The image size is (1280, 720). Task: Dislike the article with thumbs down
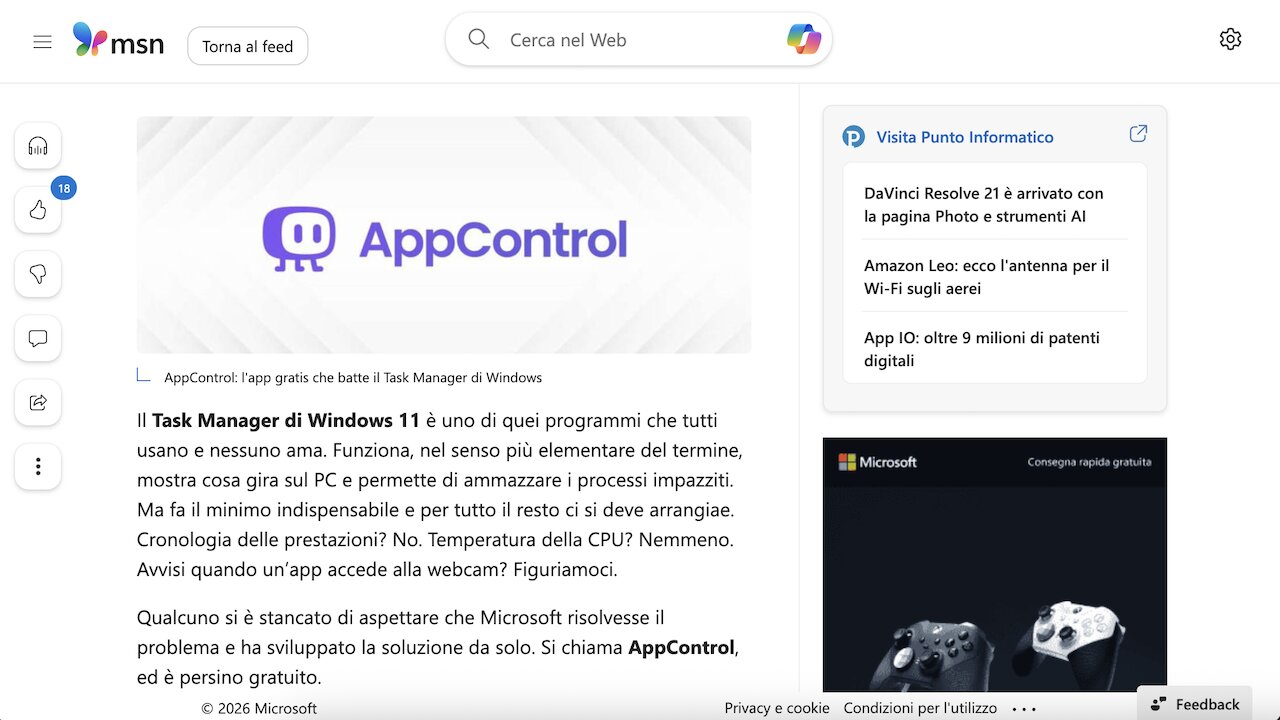pyautogui.click(x=38, y=274)
